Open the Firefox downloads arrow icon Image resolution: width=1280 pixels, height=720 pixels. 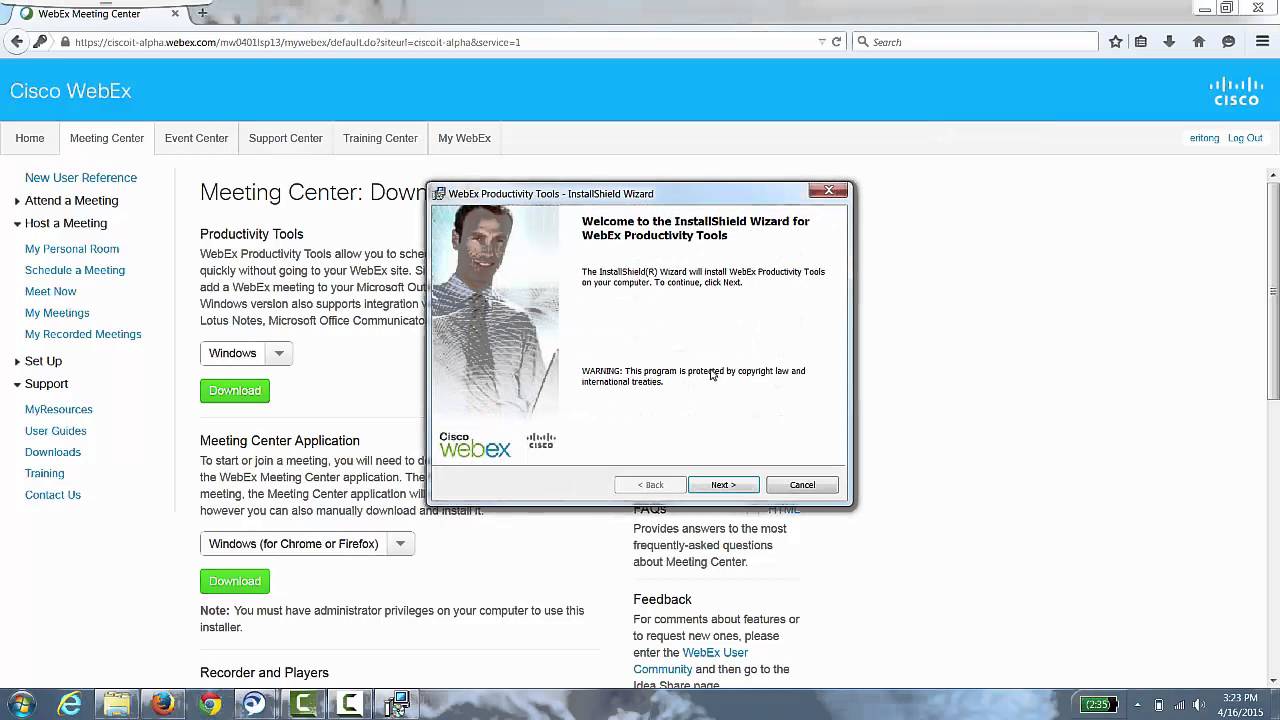pos(1169,41)
